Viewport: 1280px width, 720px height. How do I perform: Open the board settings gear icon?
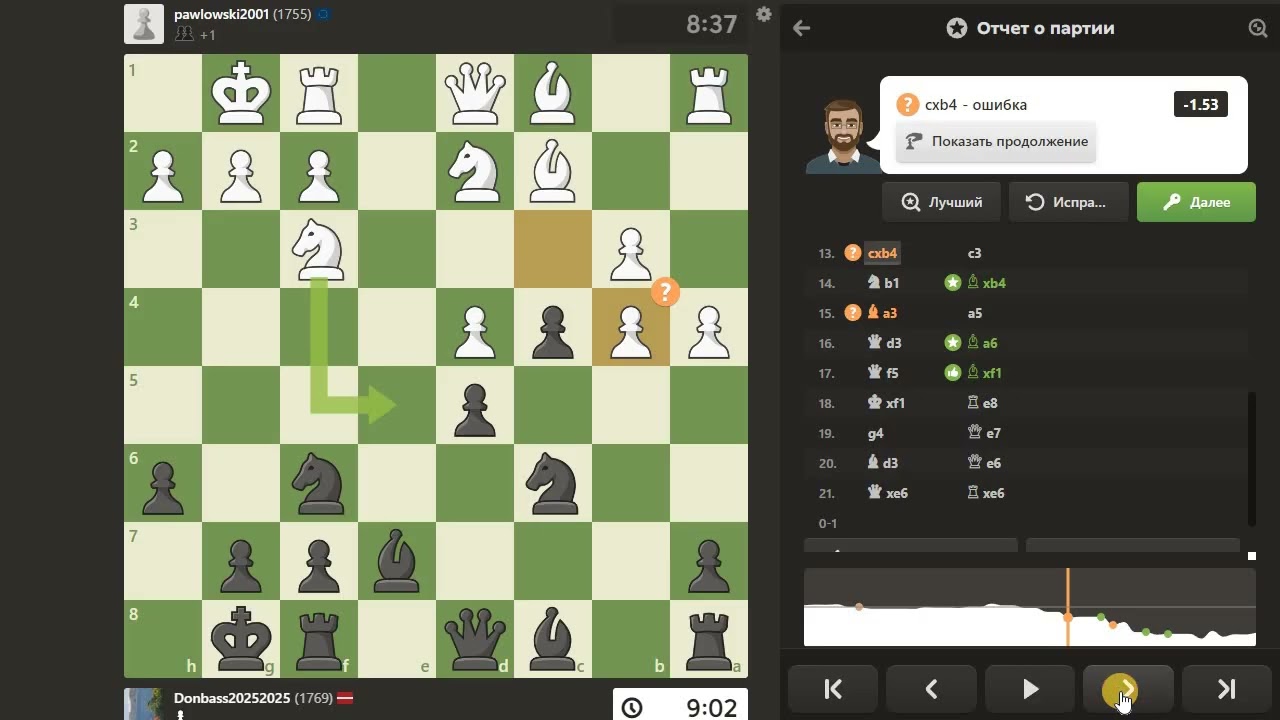tap(764, 14)
